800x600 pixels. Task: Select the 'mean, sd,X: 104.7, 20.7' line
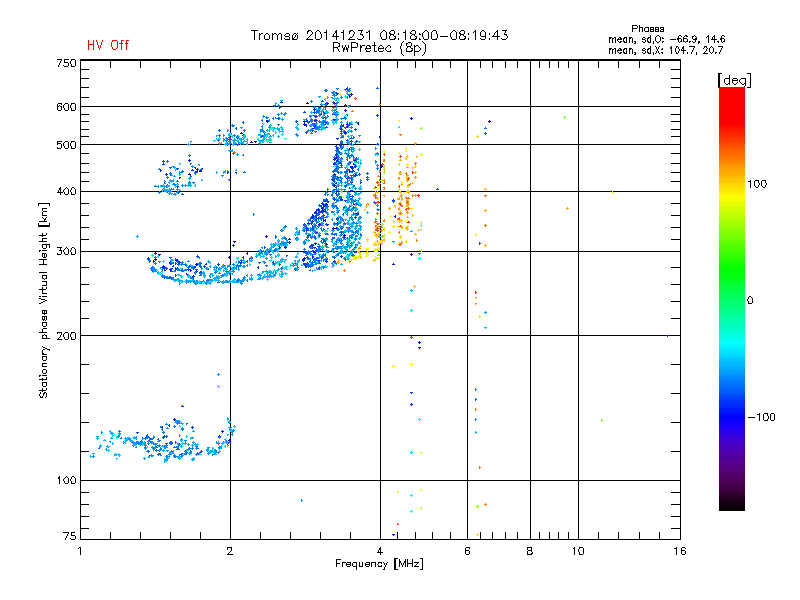click(665, 50)
